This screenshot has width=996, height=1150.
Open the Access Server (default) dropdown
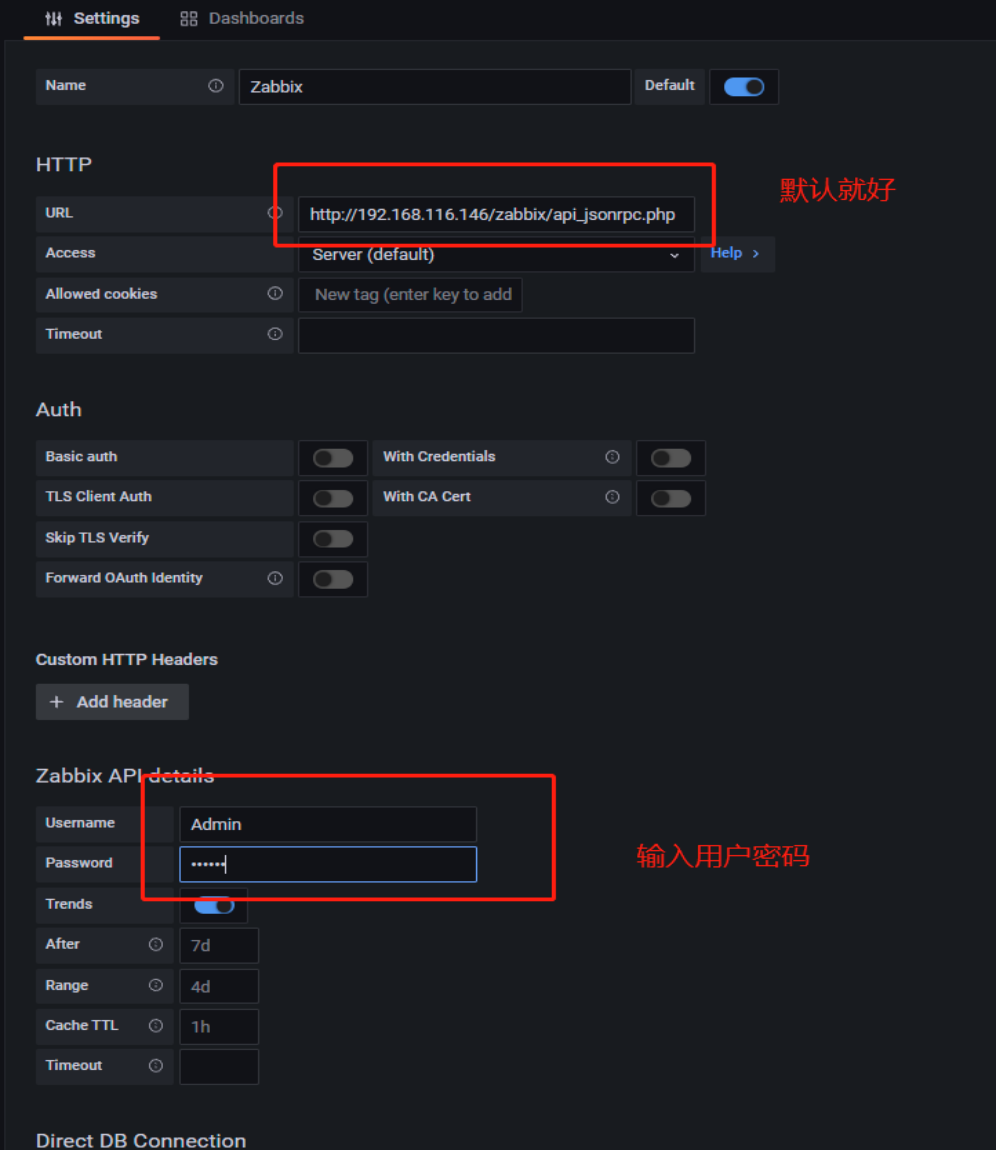(x=496, y=254)
